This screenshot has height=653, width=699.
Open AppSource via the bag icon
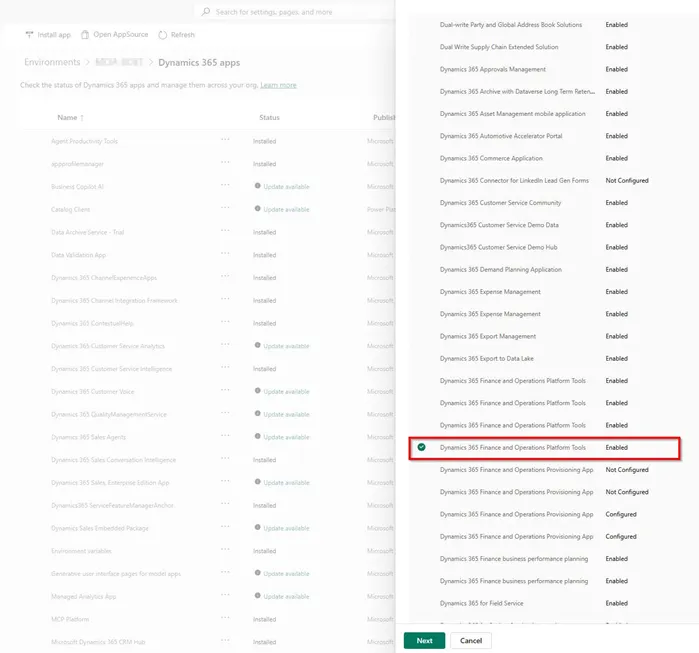coord(85,34)
